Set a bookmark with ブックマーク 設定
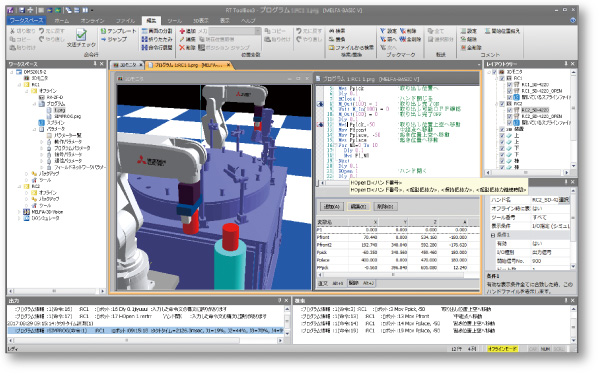600x380 pixels. (x=388, y=31)
